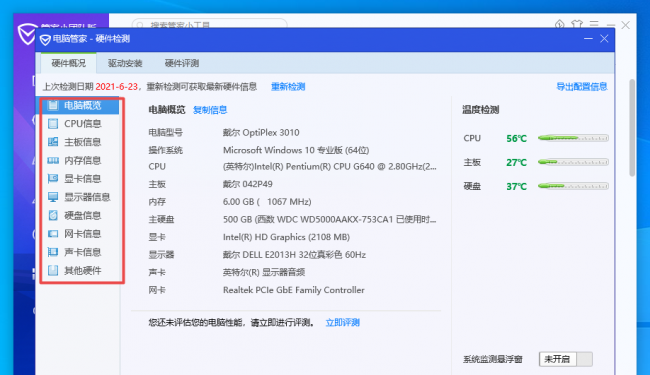Select the 电脑概览 sidebar icon
The width and height of the screenshot is (650, 375).
point(53,105)
